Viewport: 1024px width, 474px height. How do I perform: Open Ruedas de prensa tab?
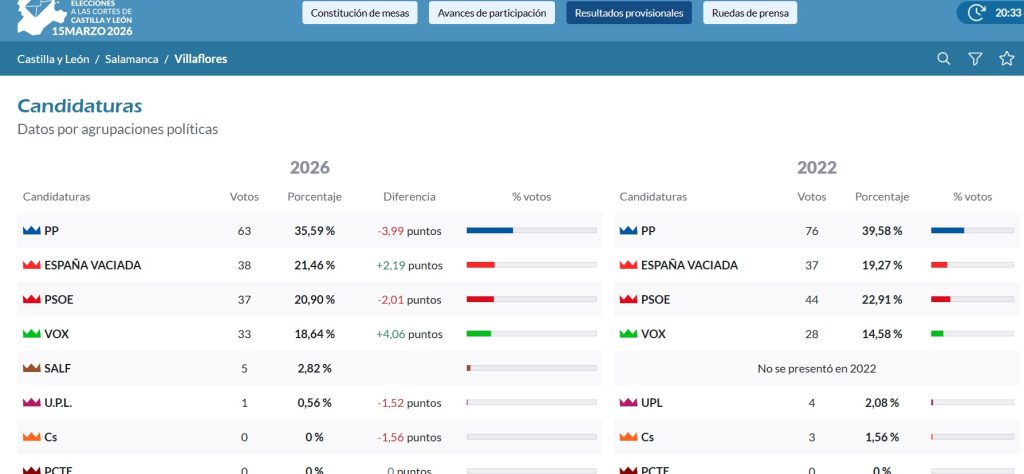click(x=750, y=12)
